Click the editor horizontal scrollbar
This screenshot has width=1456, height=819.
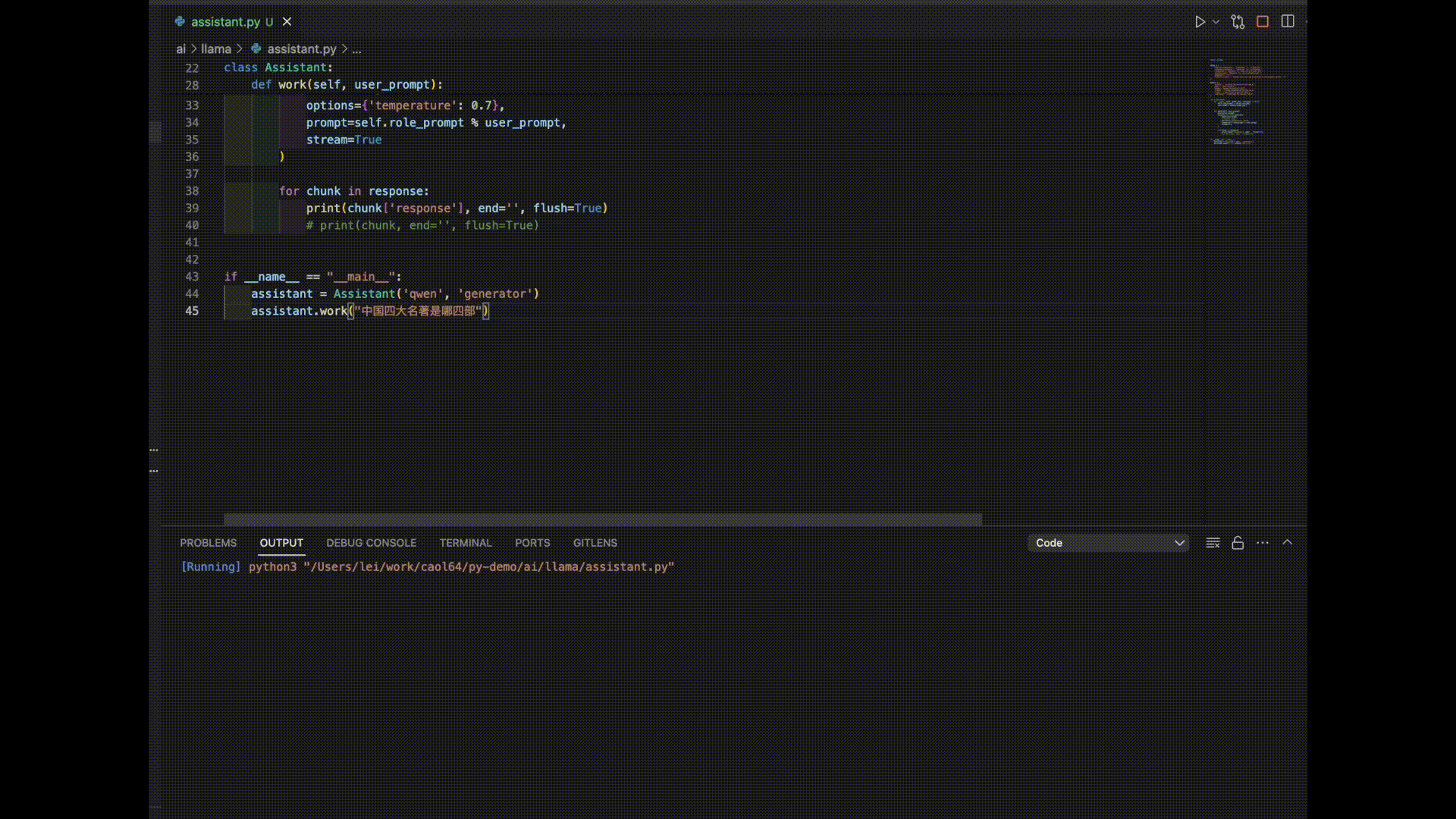pos(602,519)
